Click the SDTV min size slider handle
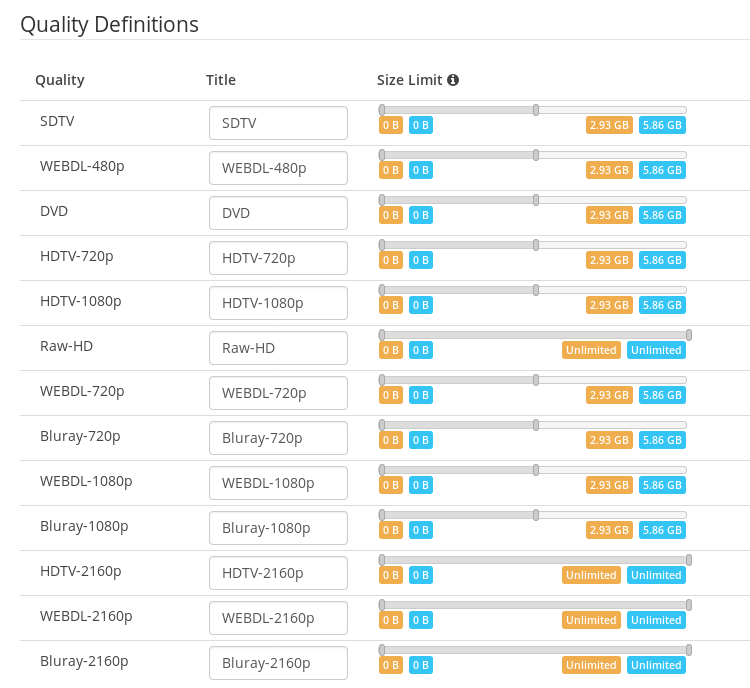750x688 pixels. point(382,110)
